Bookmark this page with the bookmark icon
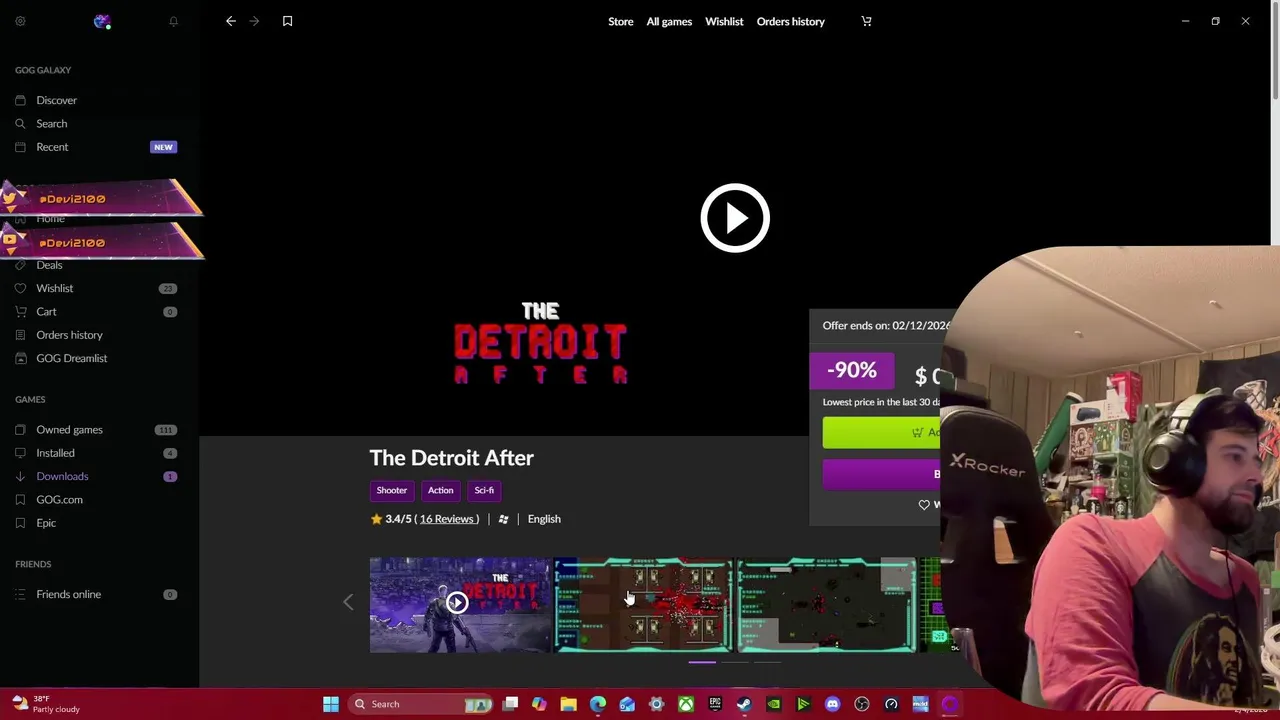 pos(287,21)
